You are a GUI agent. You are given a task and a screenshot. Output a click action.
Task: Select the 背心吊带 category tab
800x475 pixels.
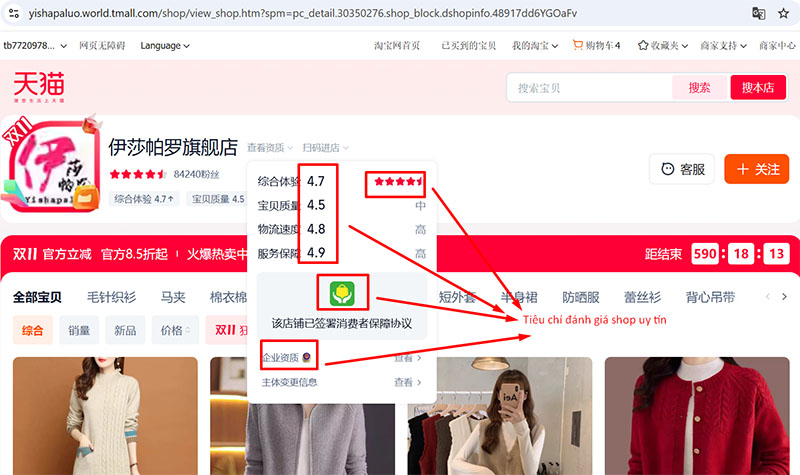click(710, 297)
